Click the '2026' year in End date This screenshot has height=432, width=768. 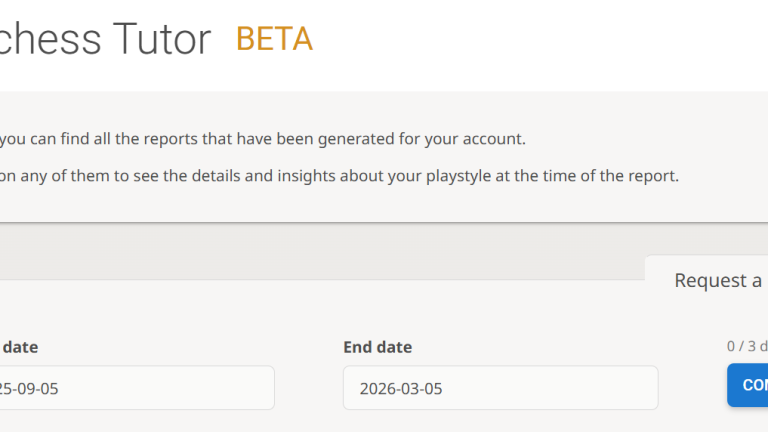click(x=376, y=388)
